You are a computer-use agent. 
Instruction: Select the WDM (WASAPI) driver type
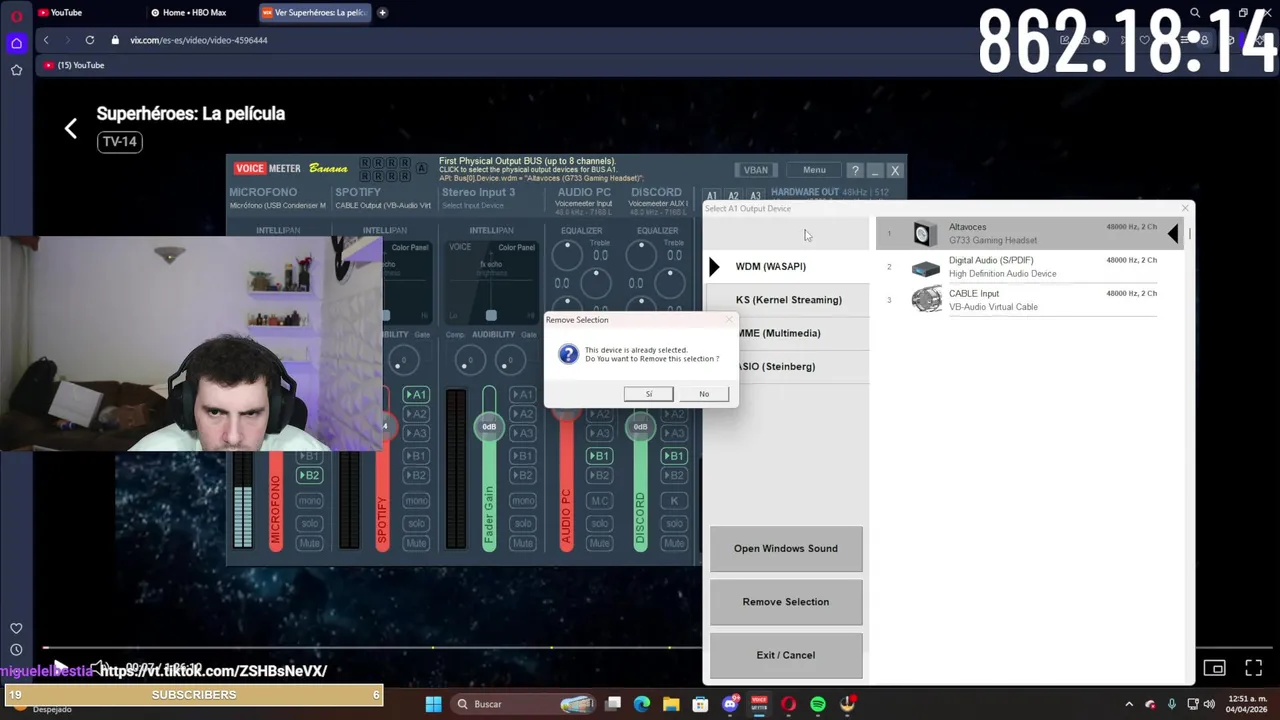[786, 266]
